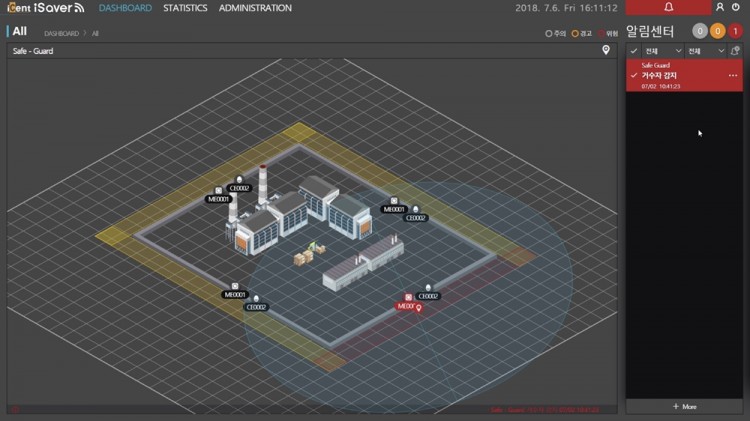Viewport: 750px width, 421px height.
Task: Select the CE0002 label on the lower-left fence
Action: pos(256,307)
